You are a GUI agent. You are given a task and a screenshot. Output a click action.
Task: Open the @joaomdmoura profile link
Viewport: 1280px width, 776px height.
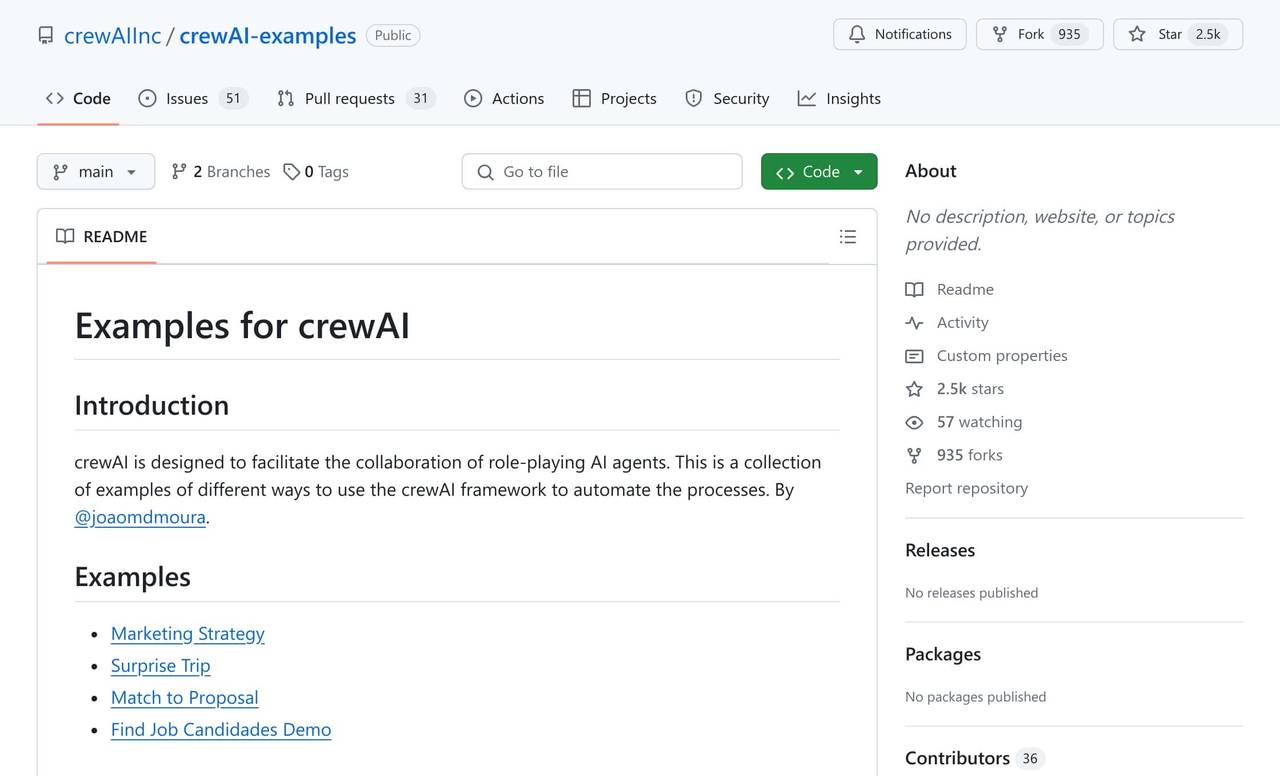click(139, 517)
